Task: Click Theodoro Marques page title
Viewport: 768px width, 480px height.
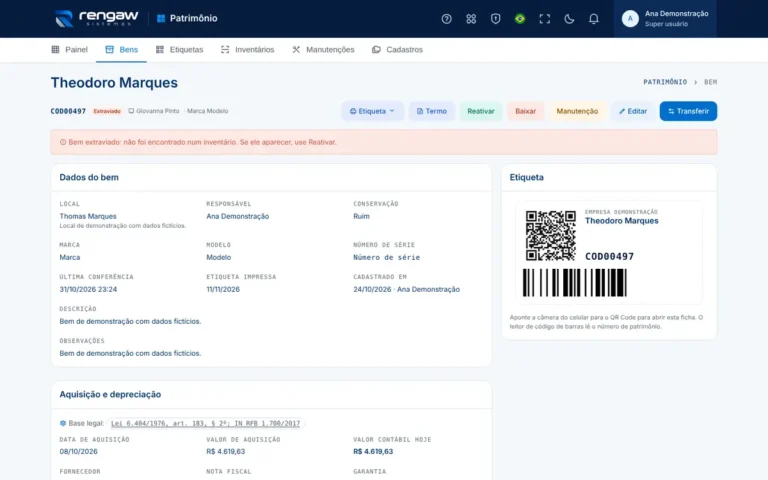Action: (x=114, y=82)
